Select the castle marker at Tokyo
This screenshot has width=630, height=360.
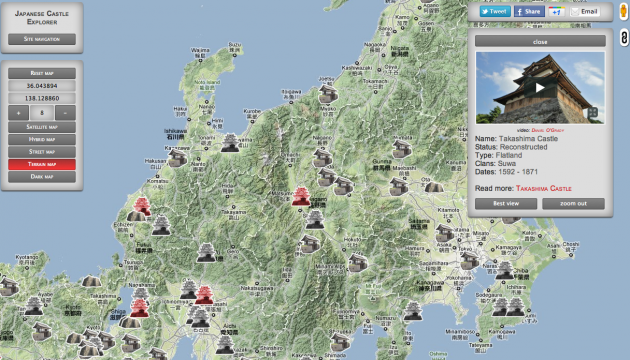pyautogui.click(x=469, y=260)
